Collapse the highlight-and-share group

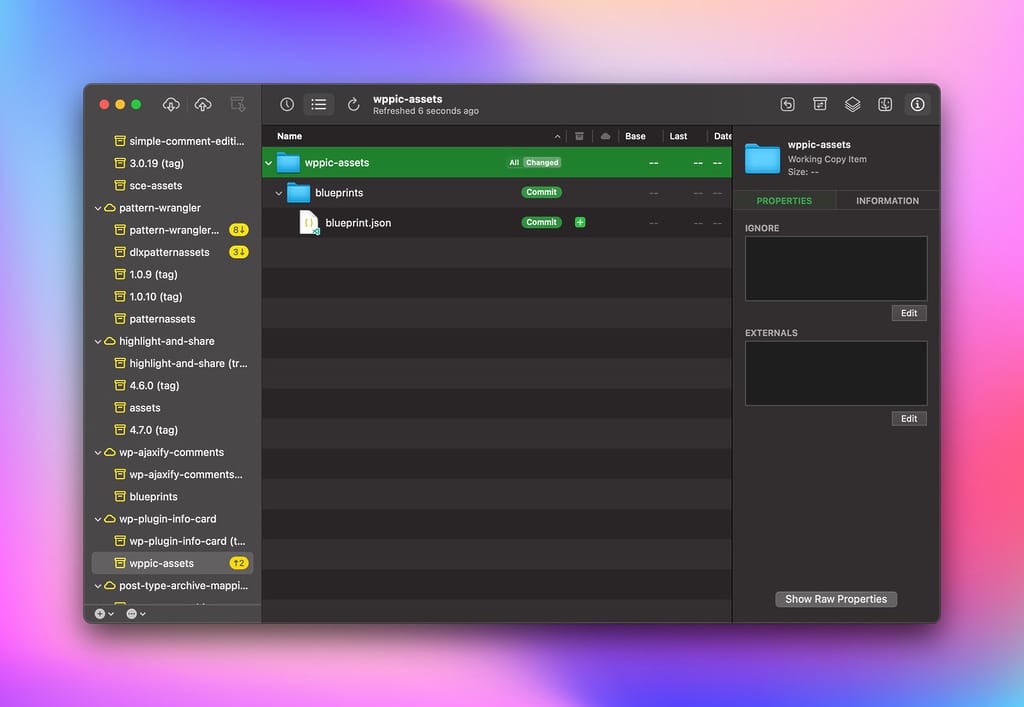tap(98, 341)
